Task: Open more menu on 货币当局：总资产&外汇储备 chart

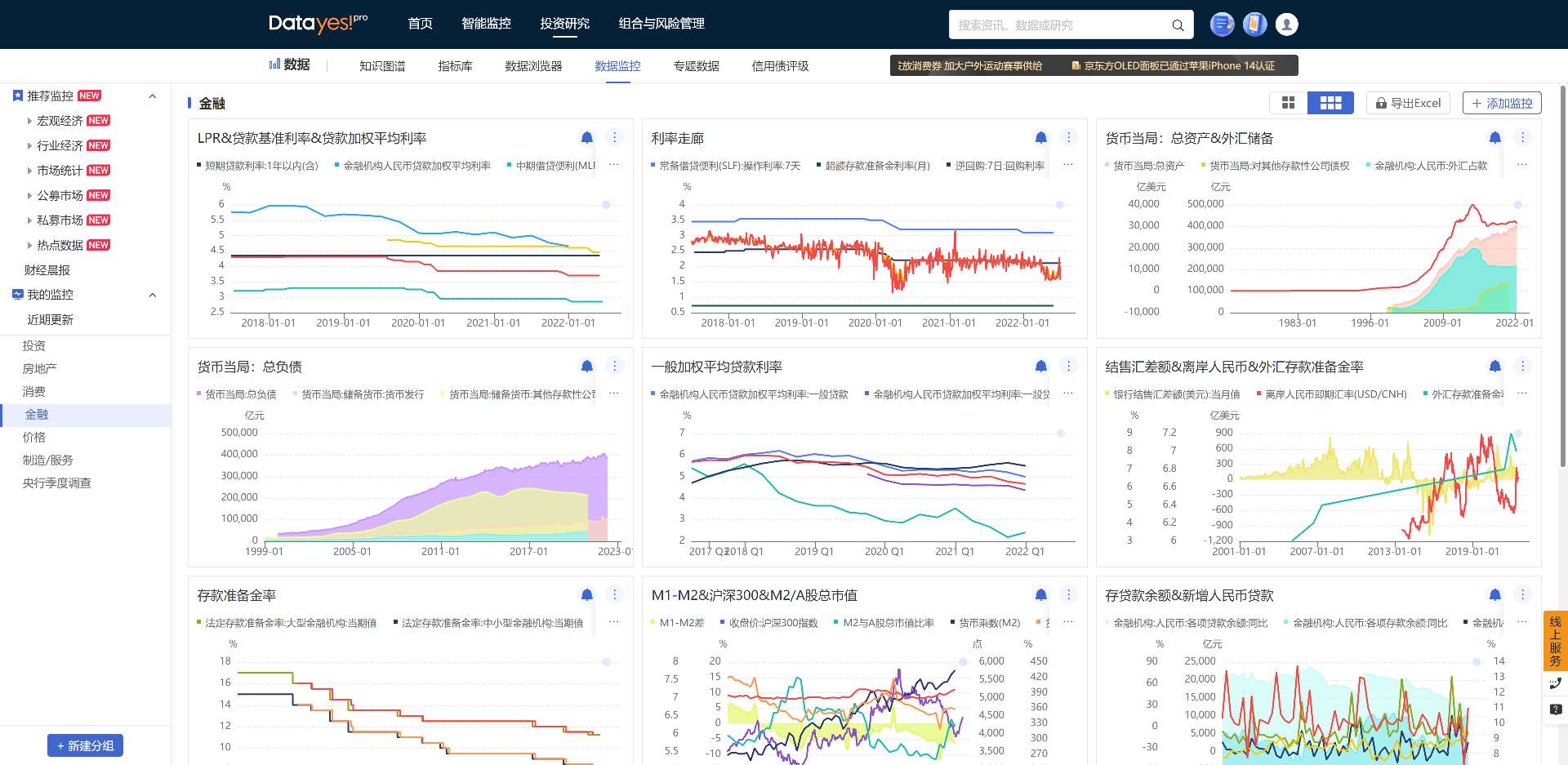Action: [x=1522, y=137]
